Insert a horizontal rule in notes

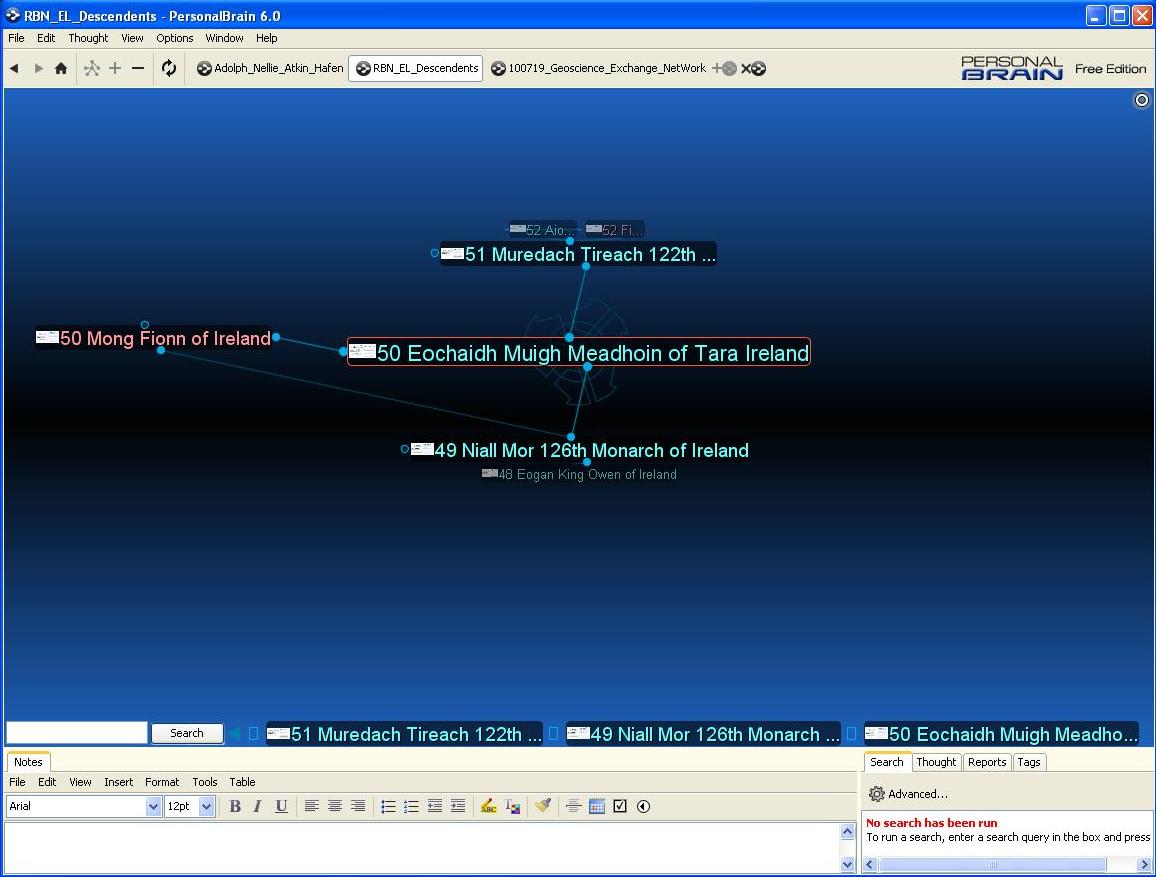coord(573,806)
